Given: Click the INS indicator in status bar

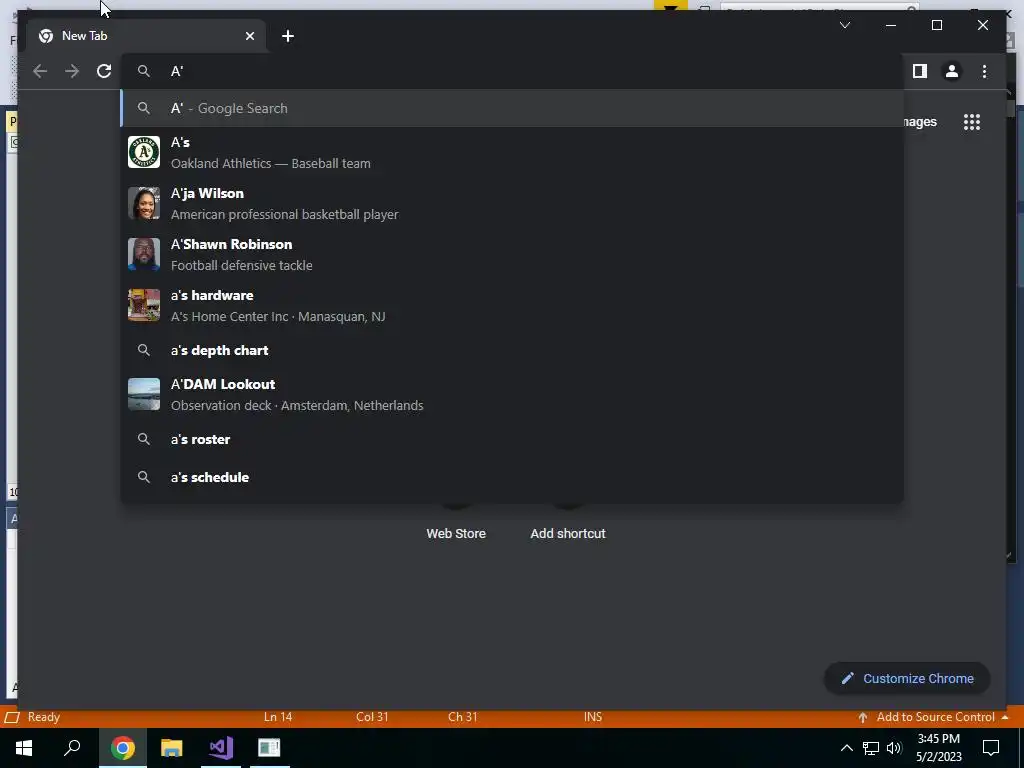Looking at the screenshot, I should coord(593,717).
